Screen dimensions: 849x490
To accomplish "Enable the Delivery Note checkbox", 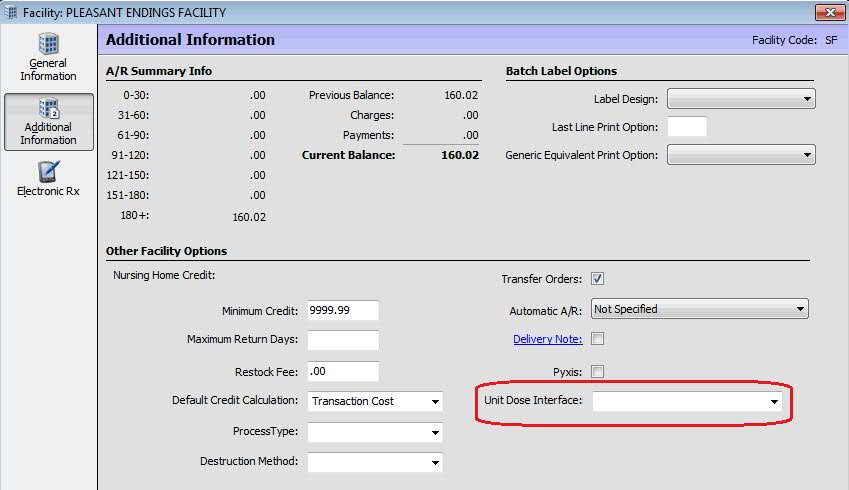I will 597,339.
